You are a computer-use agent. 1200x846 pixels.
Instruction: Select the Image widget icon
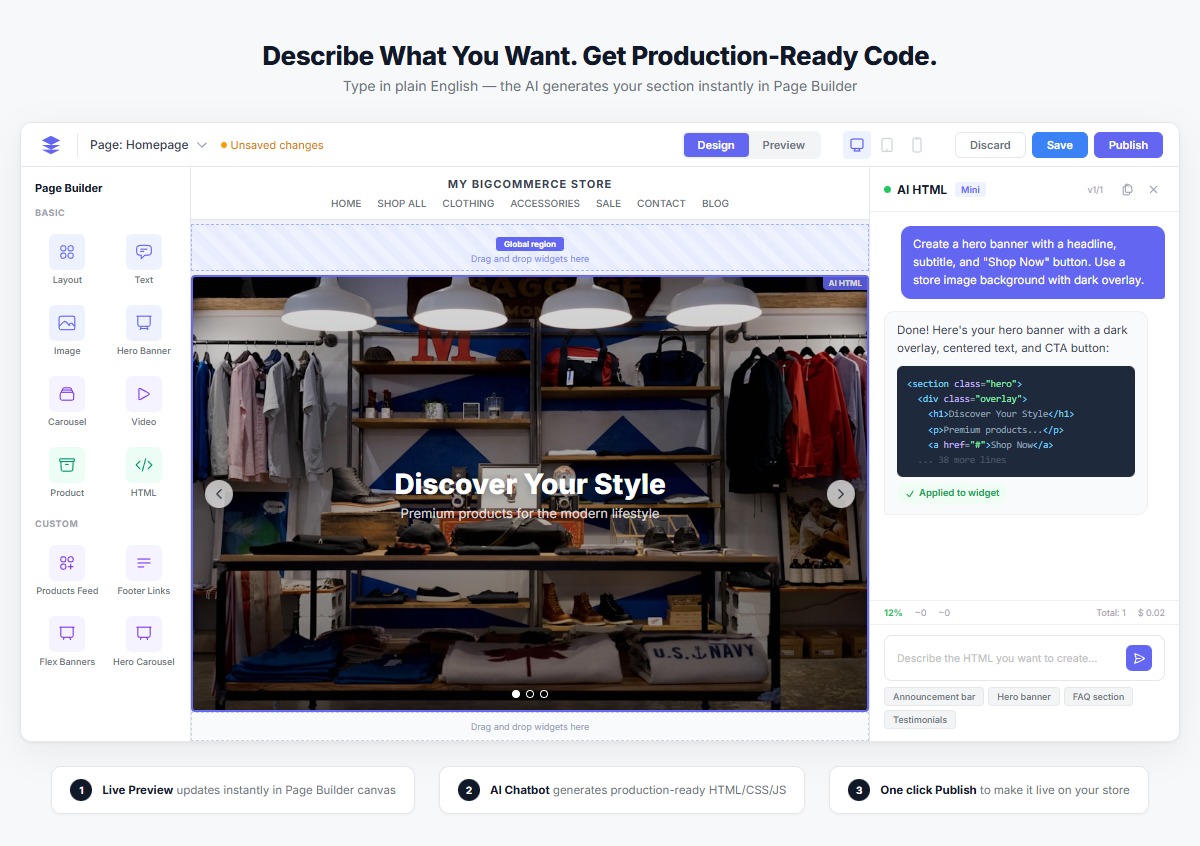point(66,323)
